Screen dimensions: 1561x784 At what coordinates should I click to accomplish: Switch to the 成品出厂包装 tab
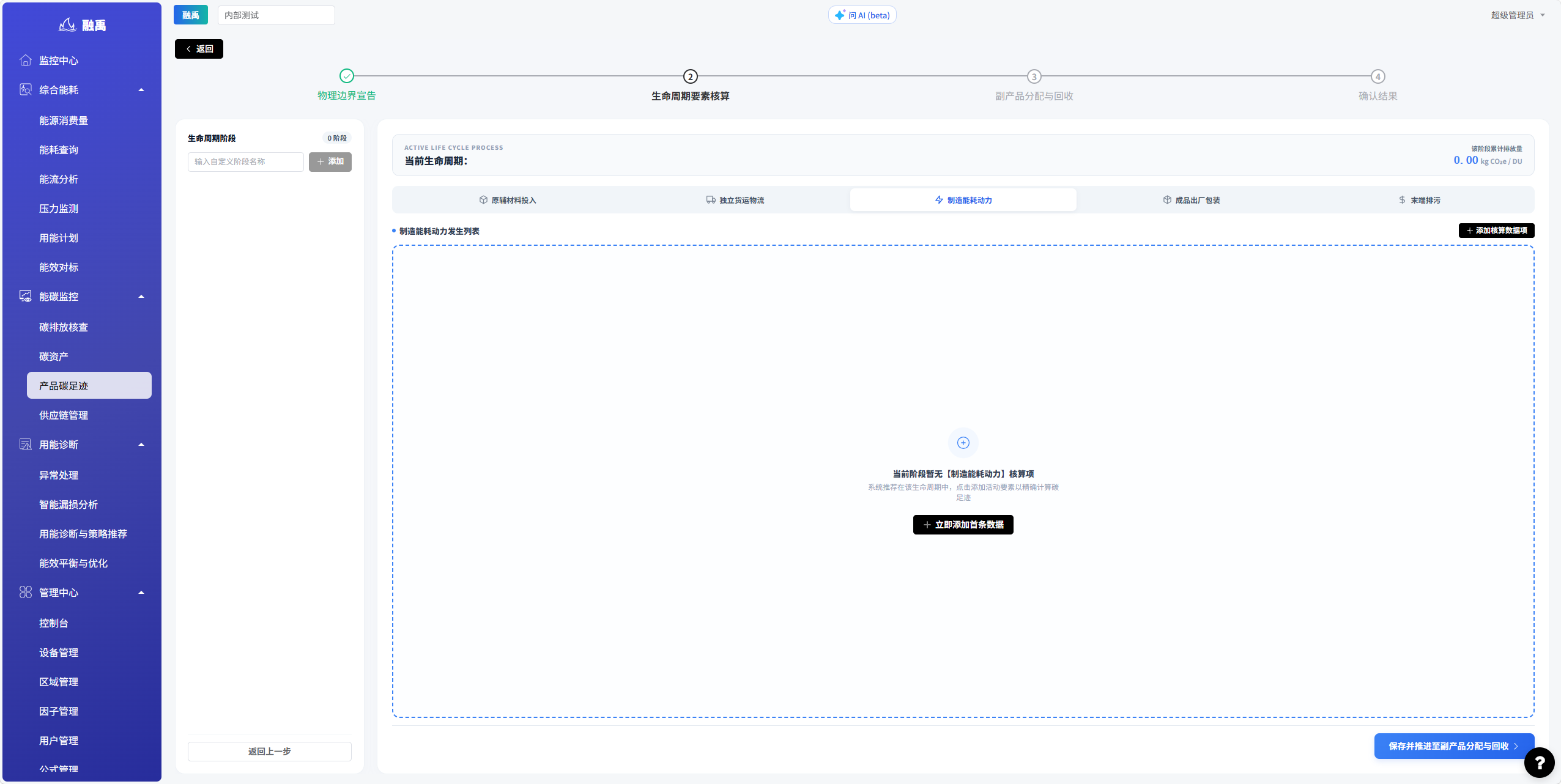pos(1192,200)
